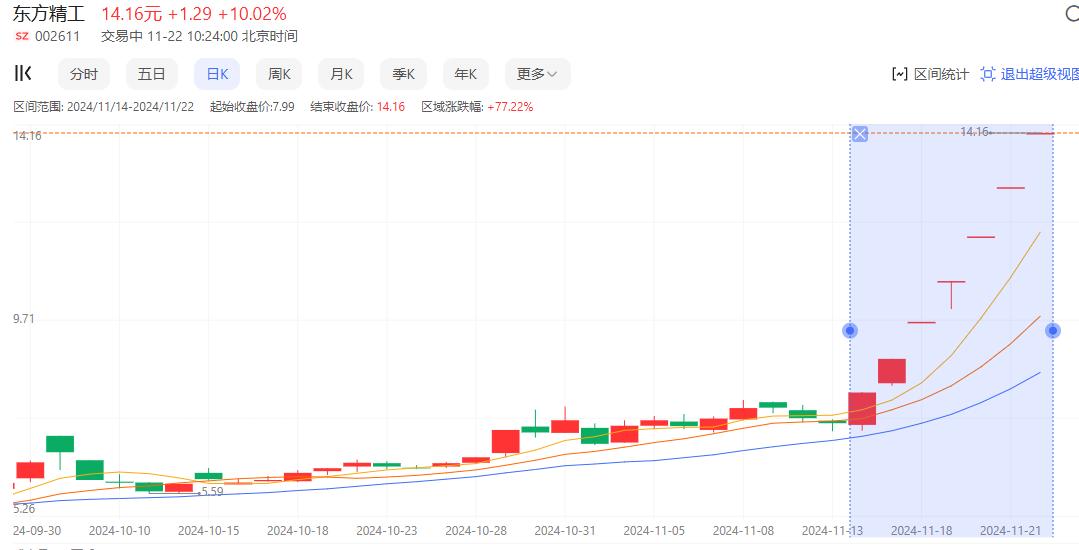Click the 2024-10-15 date axis label

pos(209,531)
